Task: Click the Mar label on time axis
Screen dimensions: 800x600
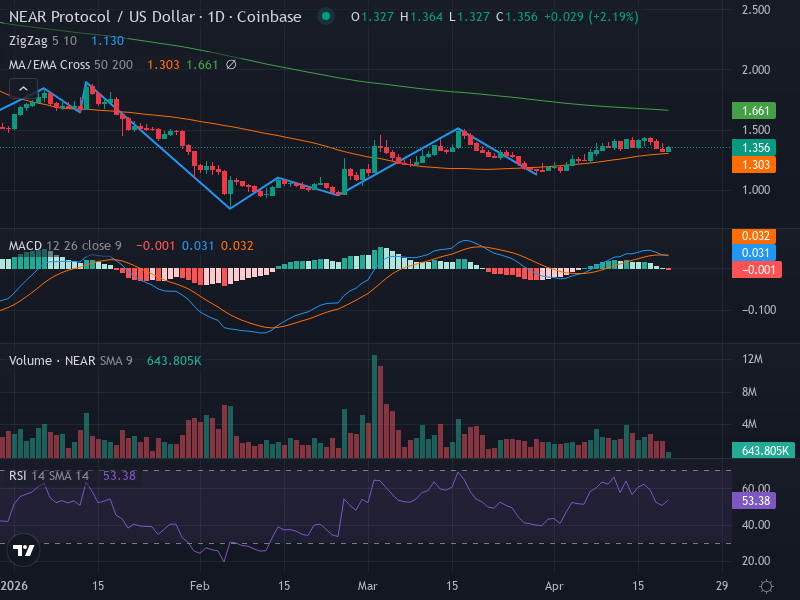Action: (x=367, y=586)
